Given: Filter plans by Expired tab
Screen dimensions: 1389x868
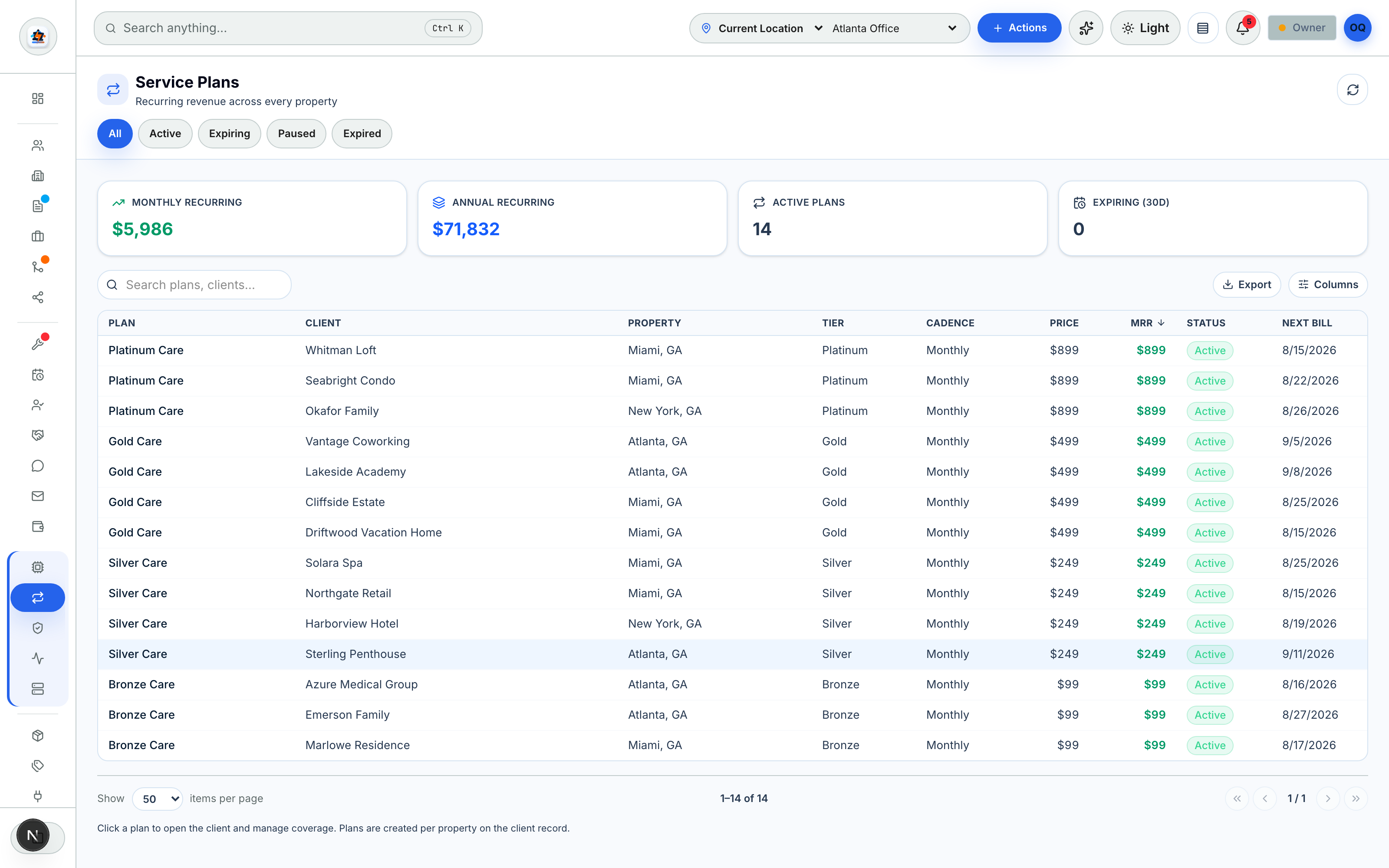Looking at the screenshot, I should point(362,134).
